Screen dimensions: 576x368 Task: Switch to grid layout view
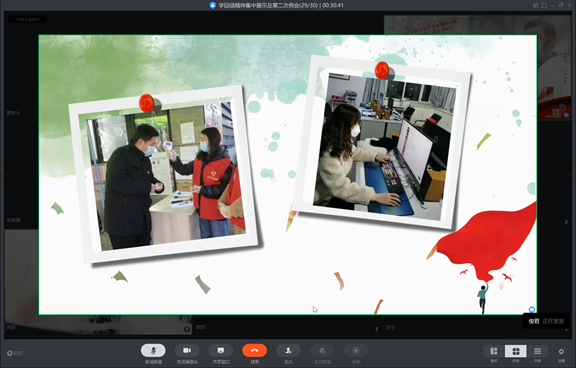516,351
